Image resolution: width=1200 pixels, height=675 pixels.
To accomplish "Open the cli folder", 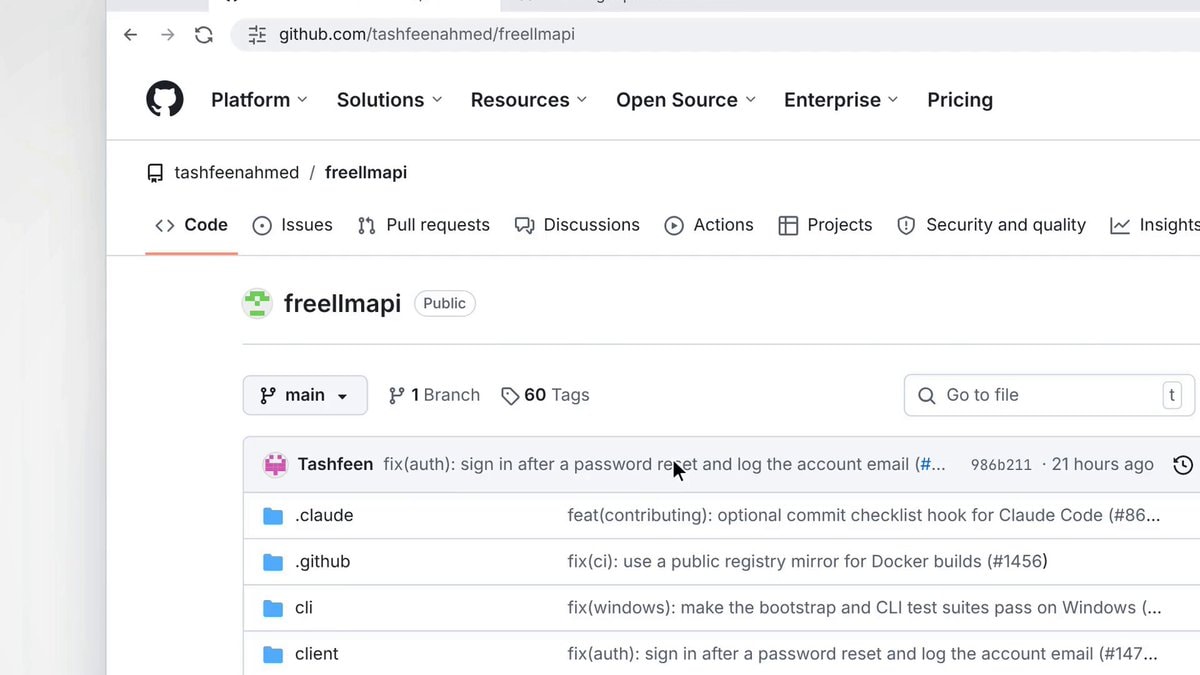I will pos(304,608).
